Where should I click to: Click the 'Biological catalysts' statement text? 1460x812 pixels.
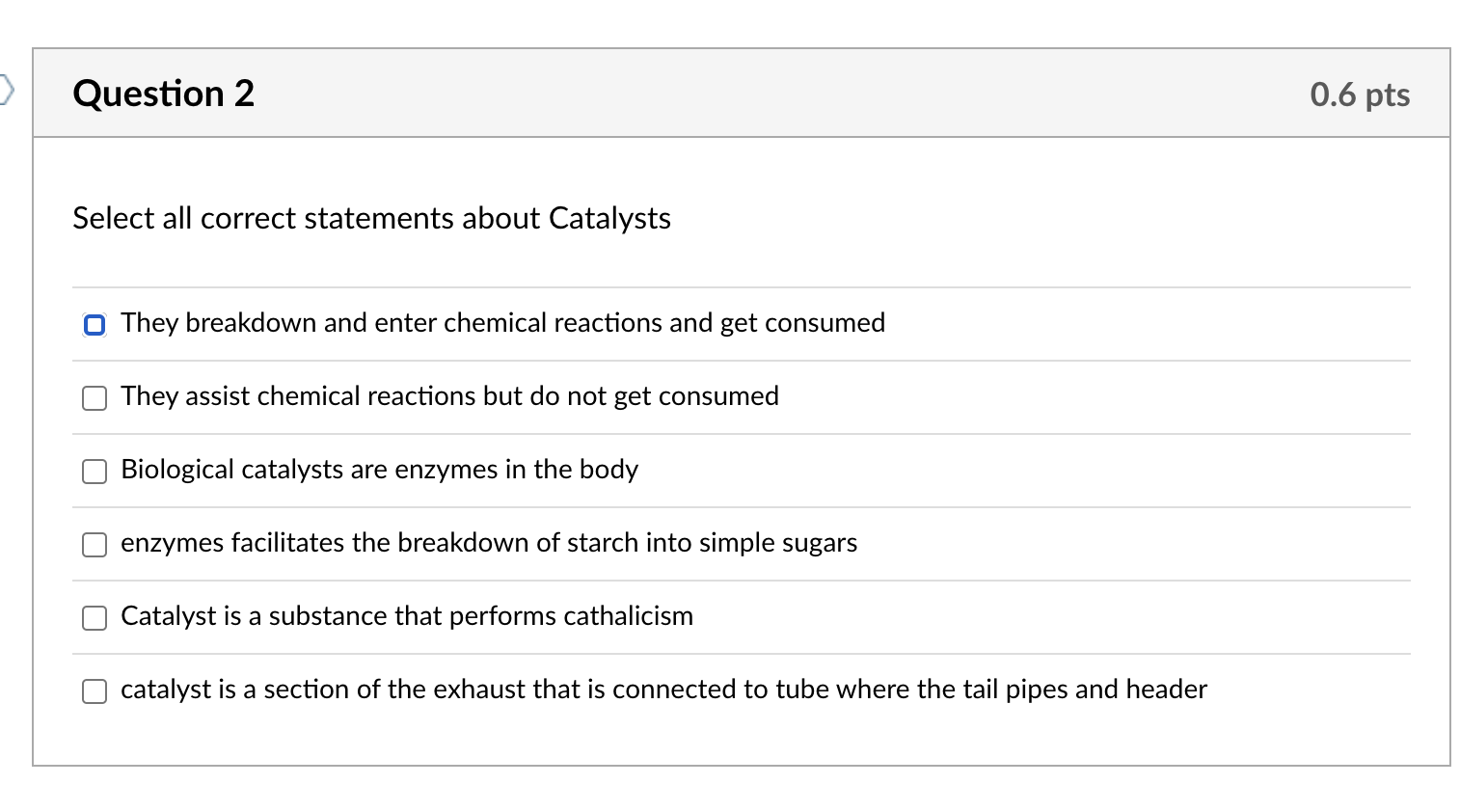pyautogui.click(x=379, y=471)
